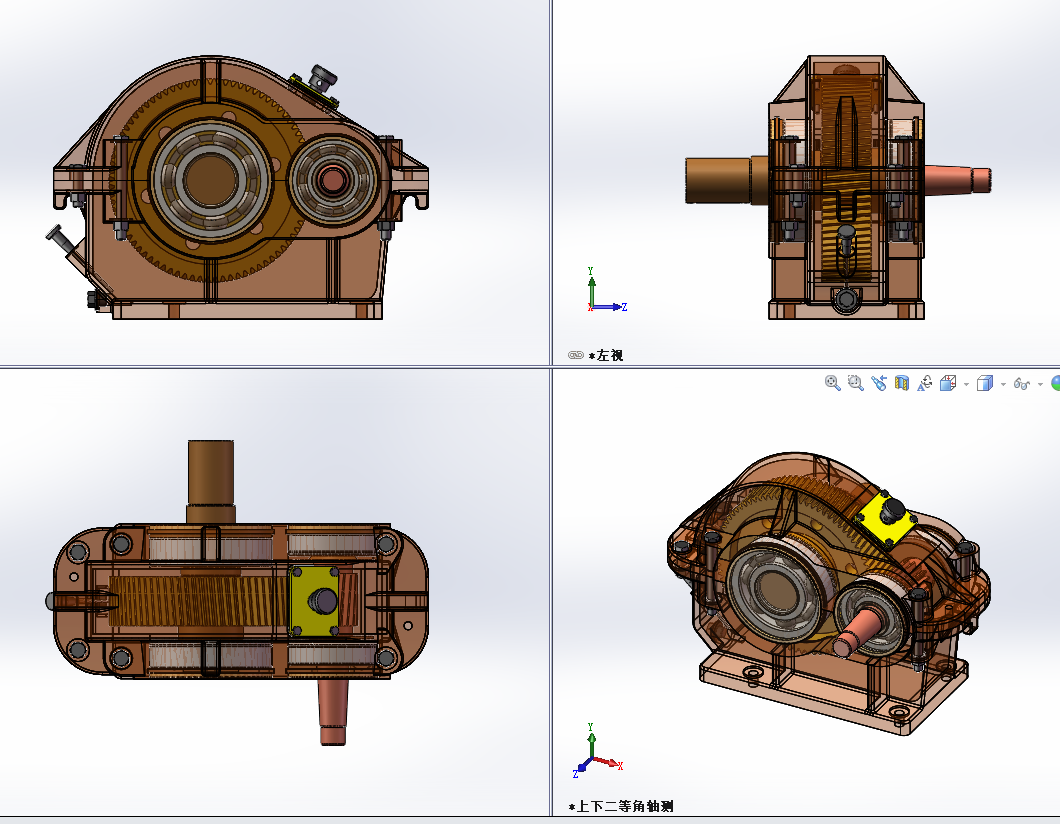Select the brown vertical shaft in top view
This screenshot has height=824, width=1060.
(x=210, y=481)
